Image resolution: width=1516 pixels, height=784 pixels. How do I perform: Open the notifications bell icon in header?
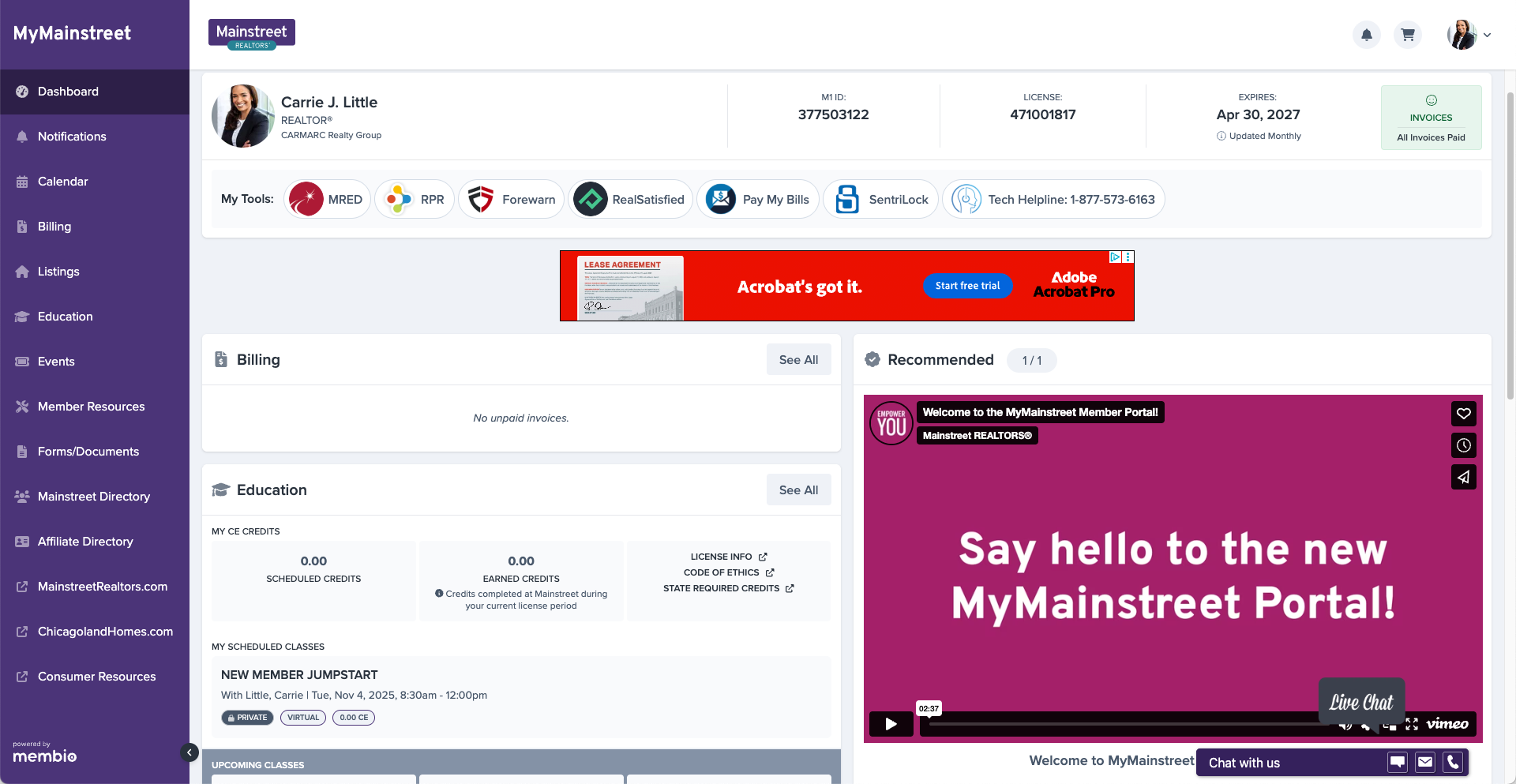[x=1367, y=35]
